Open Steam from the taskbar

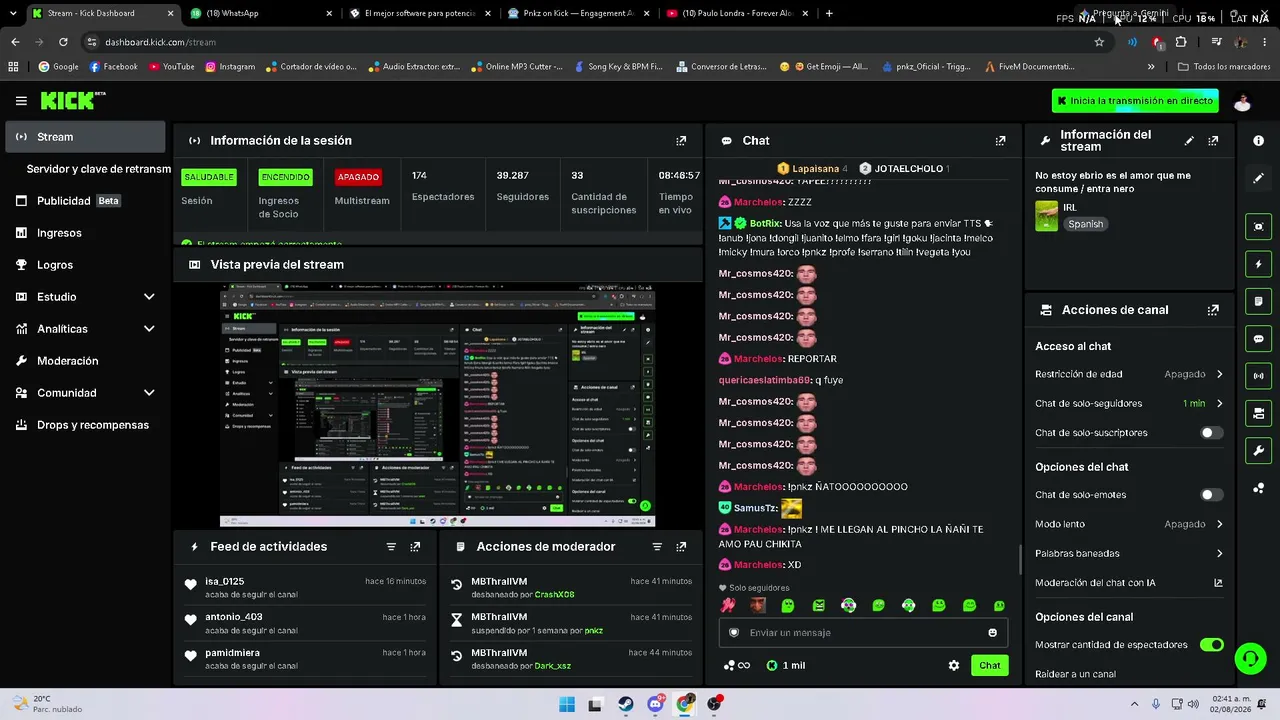click(x=625, y=704)
